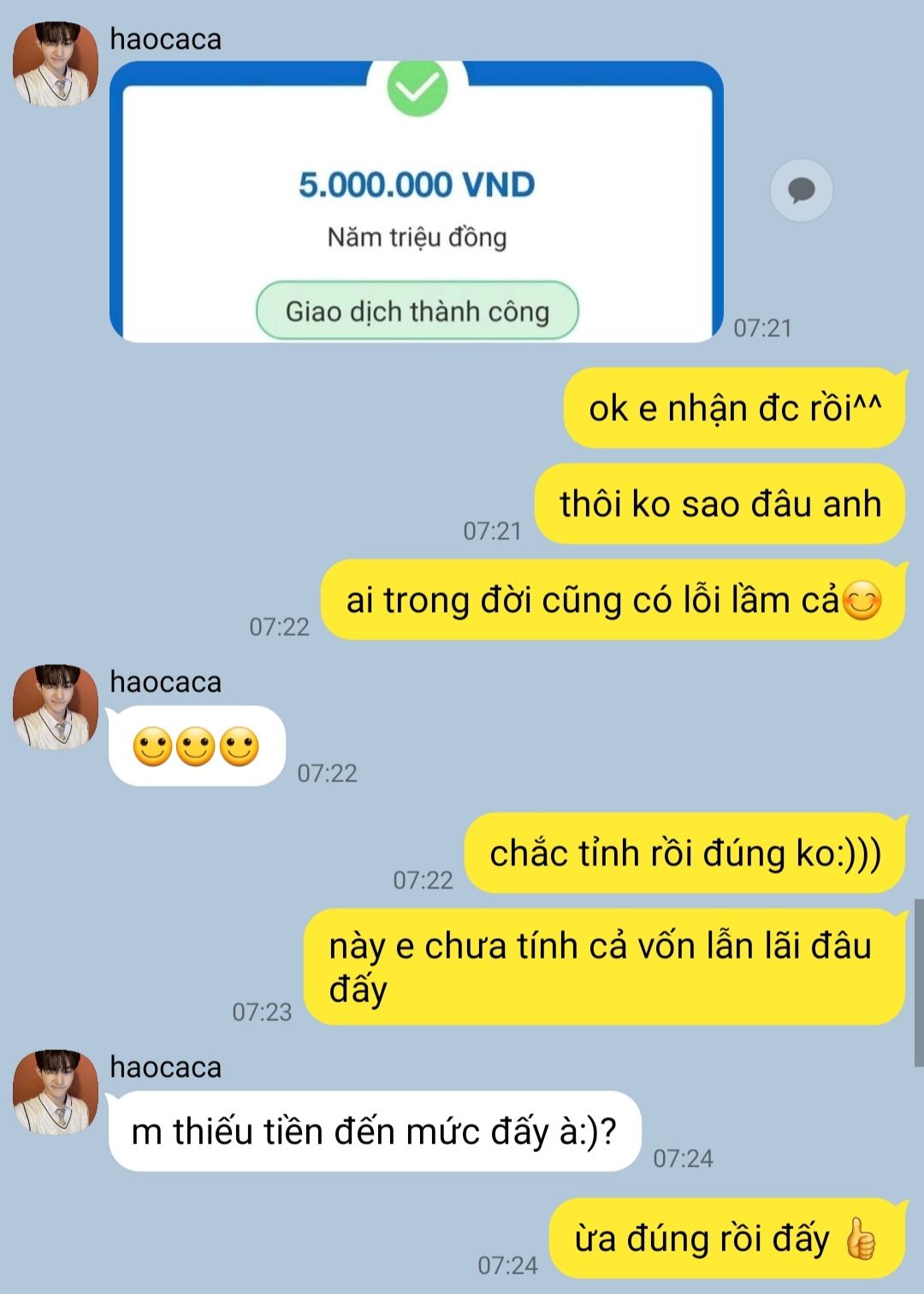Viewport: 924px width, 1294px height.
Task: Tap the 'này e chưa tính cả vốn lẫn lãi' bubble
Action: (605, 967)
